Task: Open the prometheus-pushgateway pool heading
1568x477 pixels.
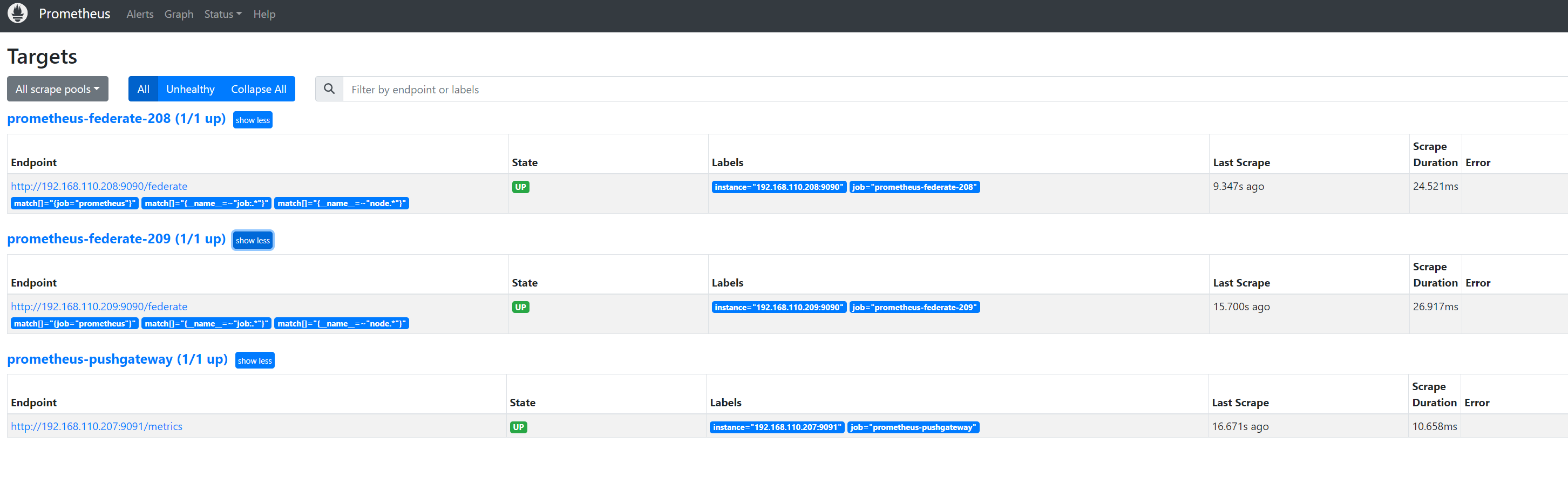Action: [x=118, y=359]
